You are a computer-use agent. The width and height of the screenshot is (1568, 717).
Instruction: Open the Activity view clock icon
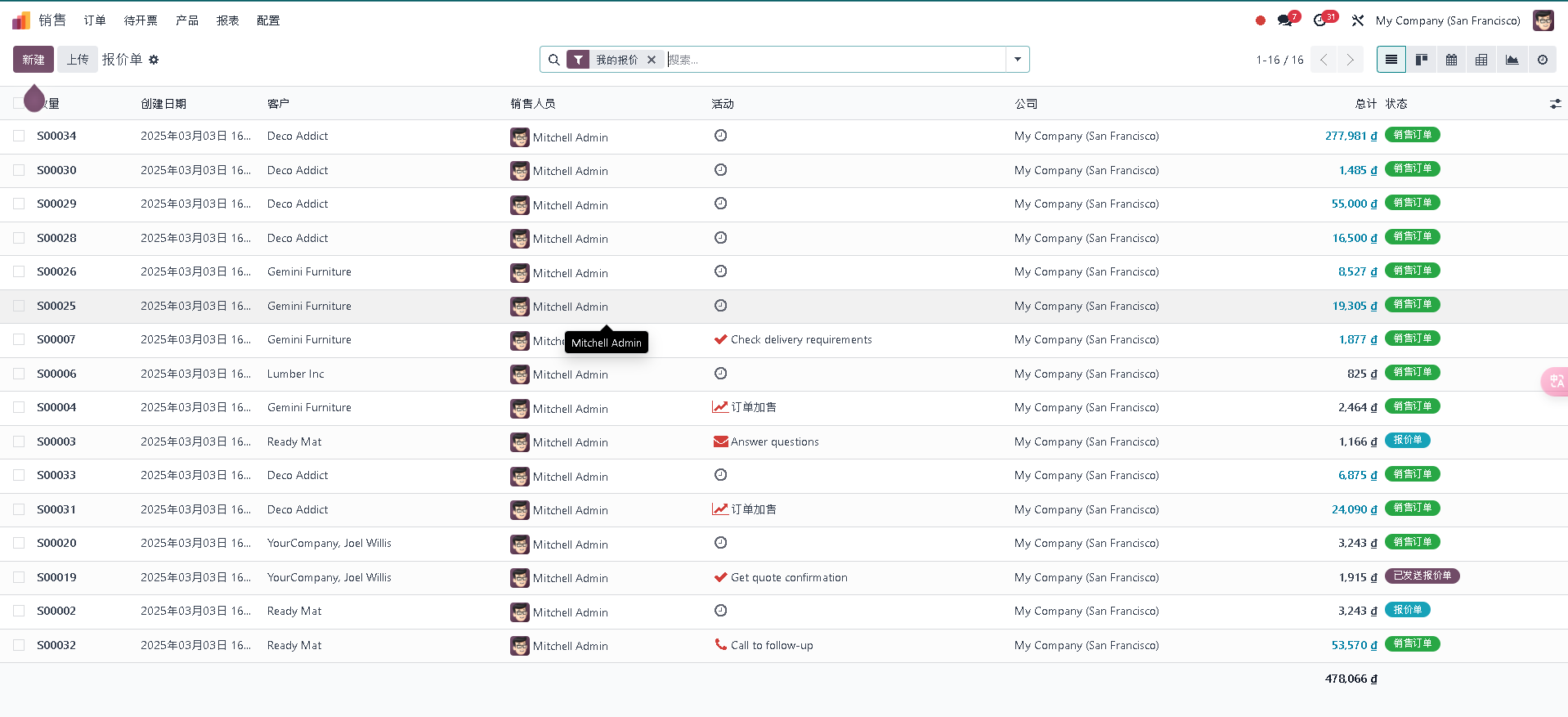[1542, 60]
